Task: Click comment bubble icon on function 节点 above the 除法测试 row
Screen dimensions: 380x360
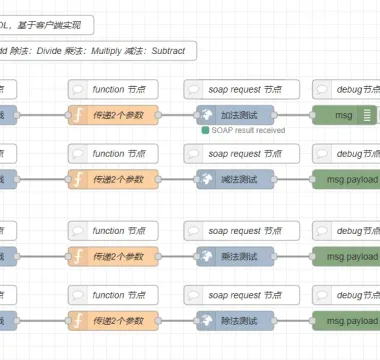Action: tap(78, 295)
